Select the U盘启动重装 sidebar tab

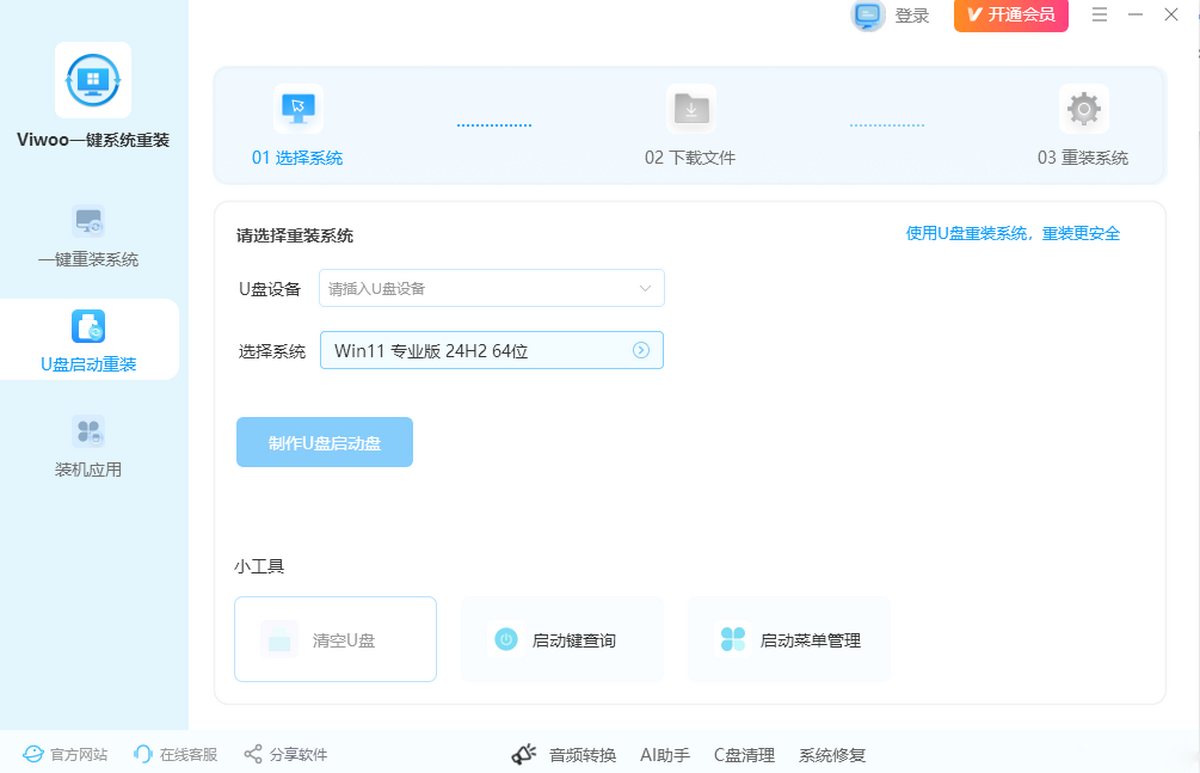[x=89, y=340]
